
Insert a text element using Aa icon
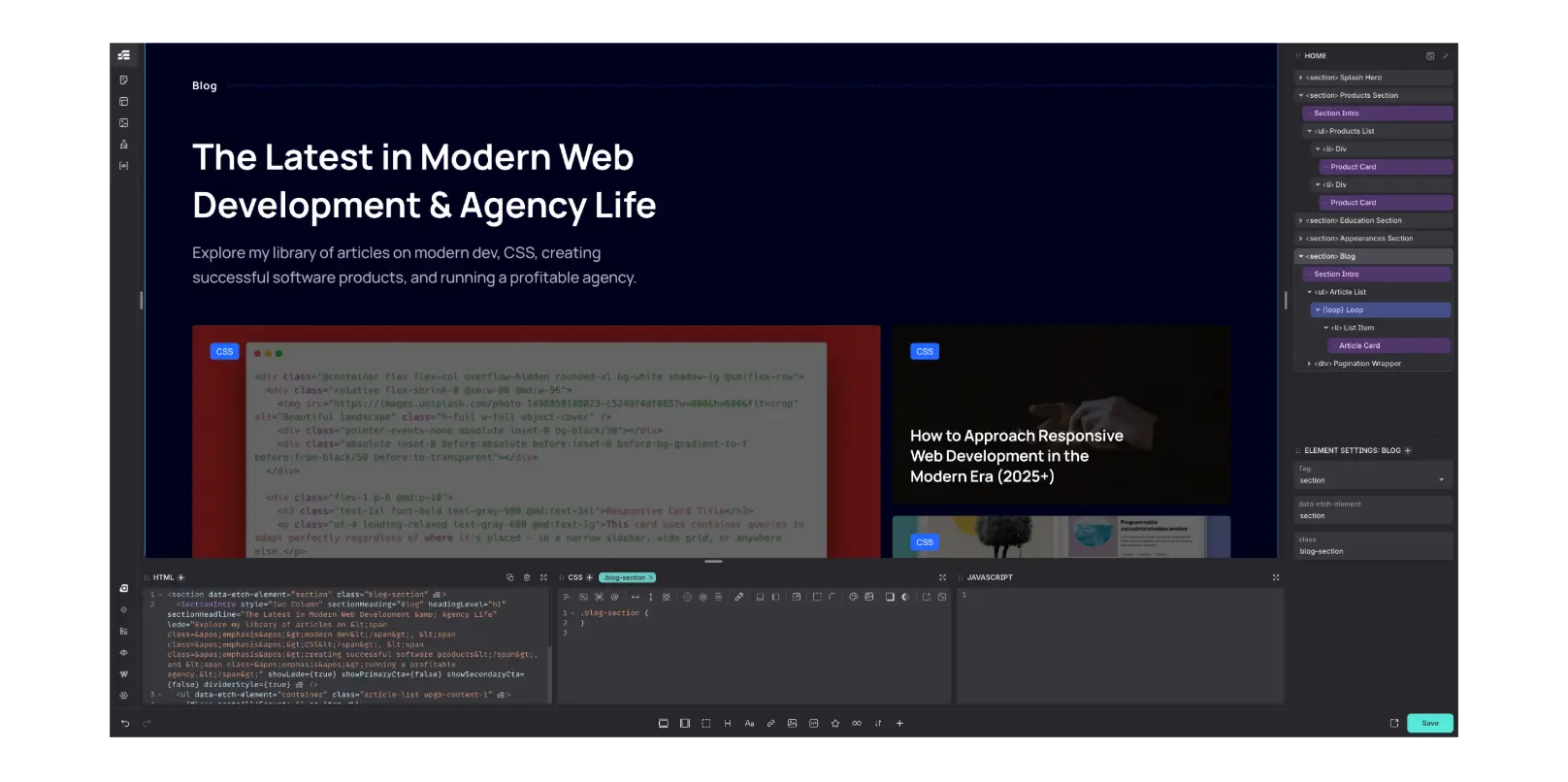749,724
